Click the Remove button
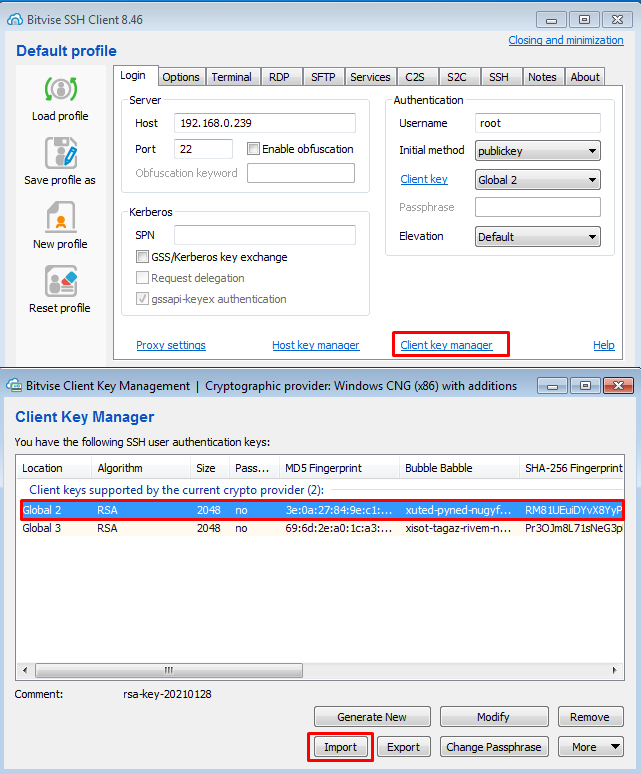This screenshot has width=641, height=774. pyautogui.click(x=590, y=717)
